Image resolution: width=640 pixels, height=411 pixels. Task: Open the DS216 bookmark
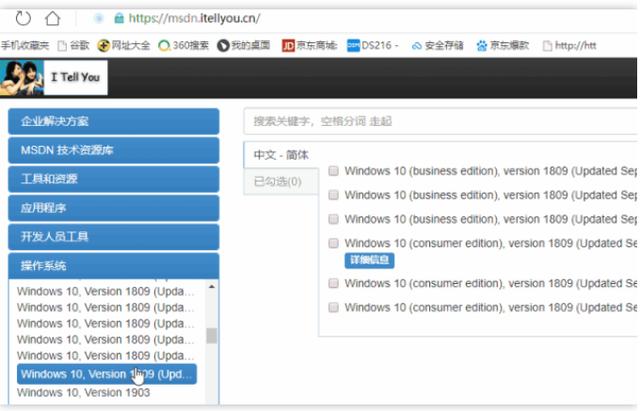tap(372, 45)
